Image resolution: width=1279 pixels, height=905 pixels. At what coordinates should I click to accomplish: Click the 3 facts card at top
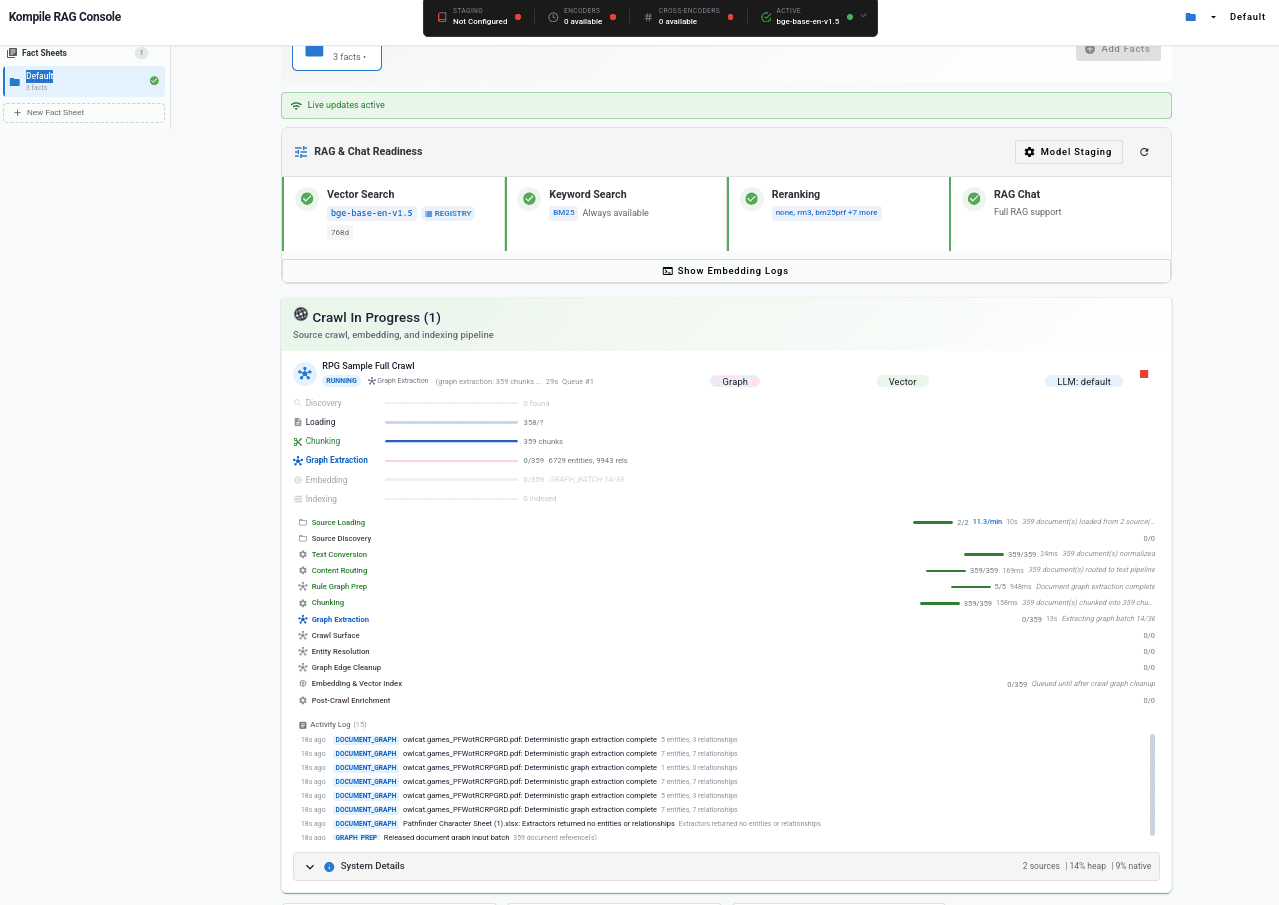pyautogui.click(x=337, y=56)
